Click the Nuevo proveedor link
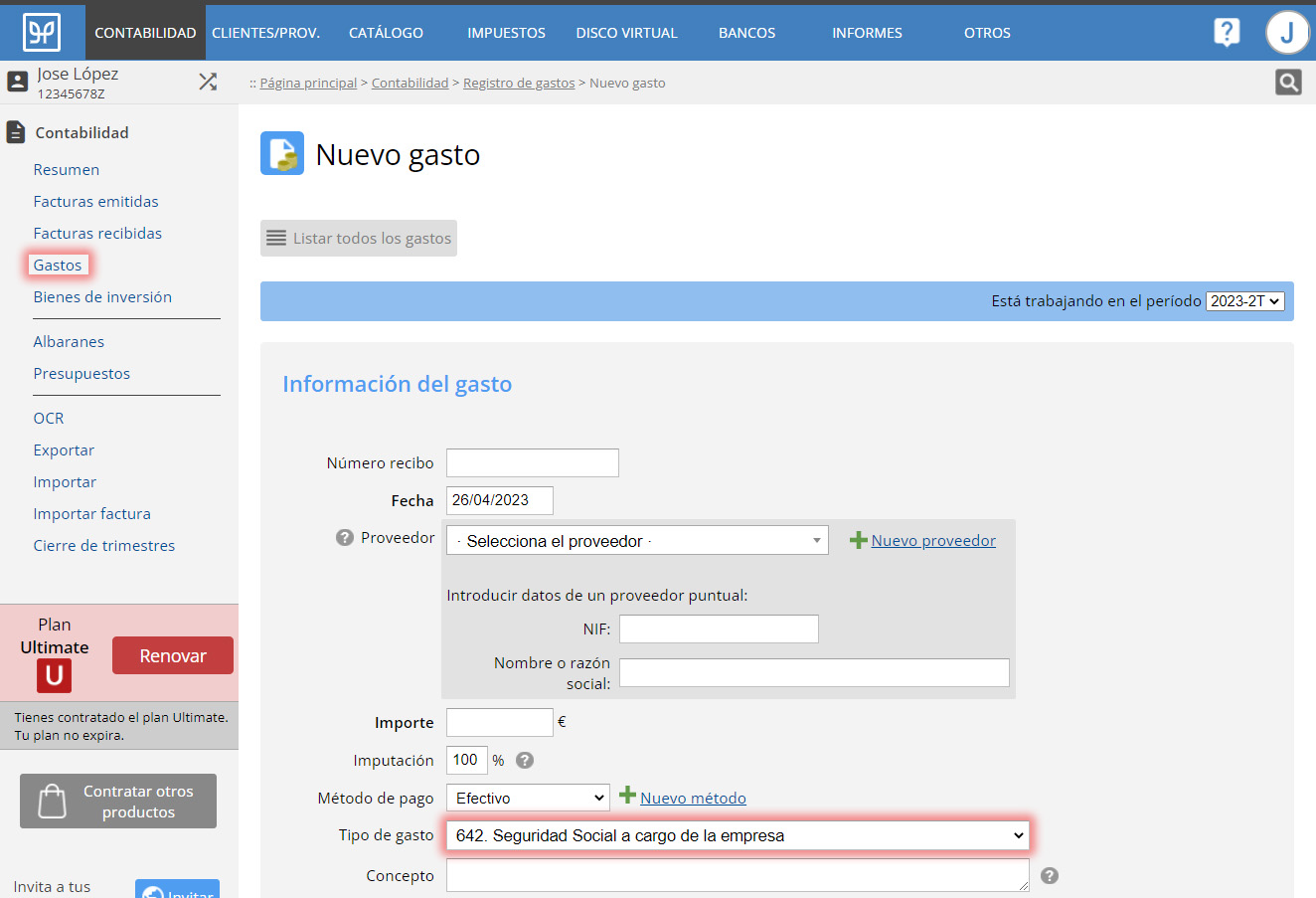Image resolution: width=1316 pixels, height=898 pixels. 933,541
